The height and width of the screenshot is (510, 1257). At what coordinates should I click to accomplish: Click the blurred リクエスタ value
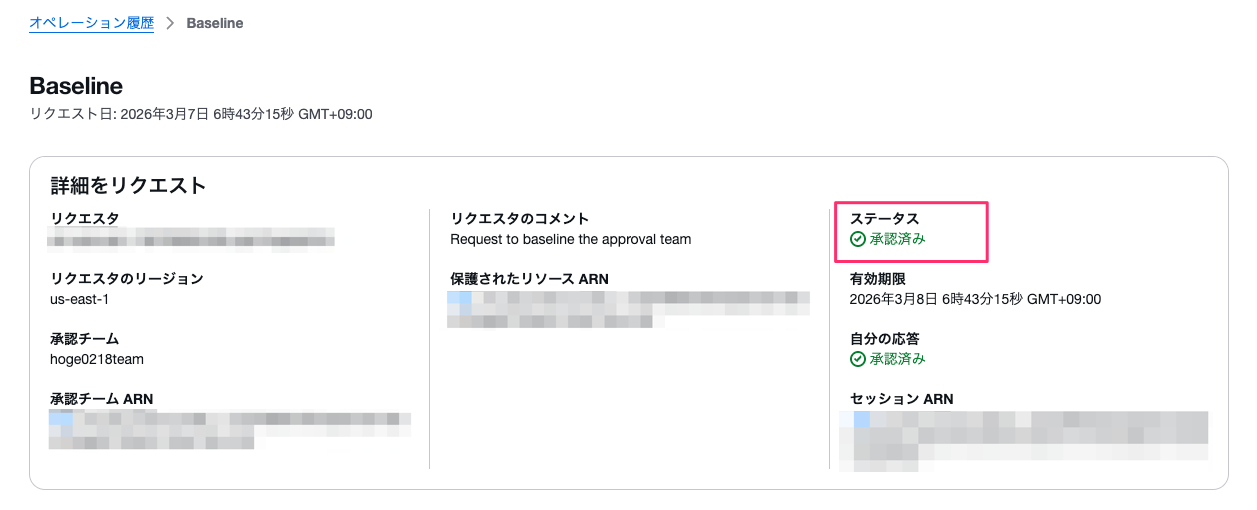tap(191, 239)
